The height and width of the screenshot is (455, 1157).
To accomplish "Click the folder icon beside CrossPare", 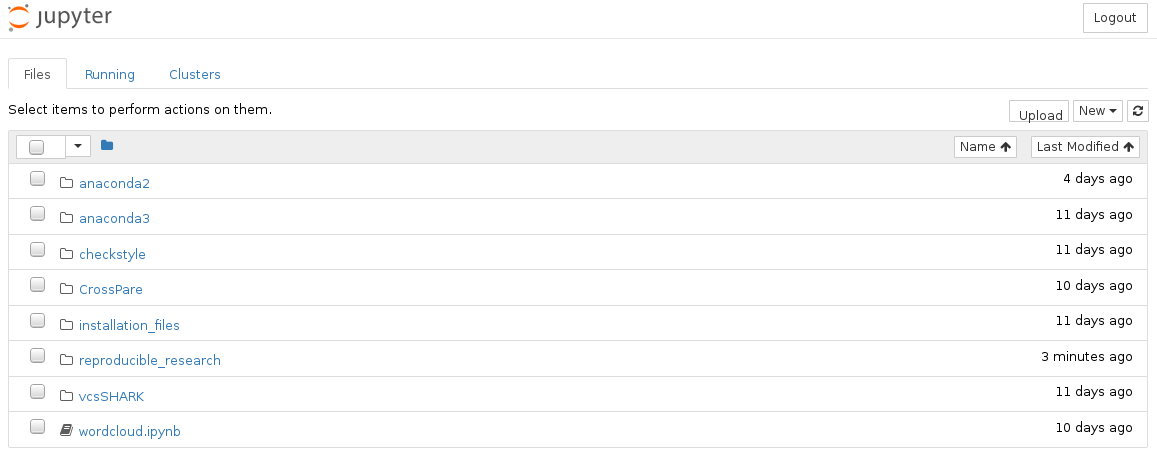I will [x=67, y=289].
